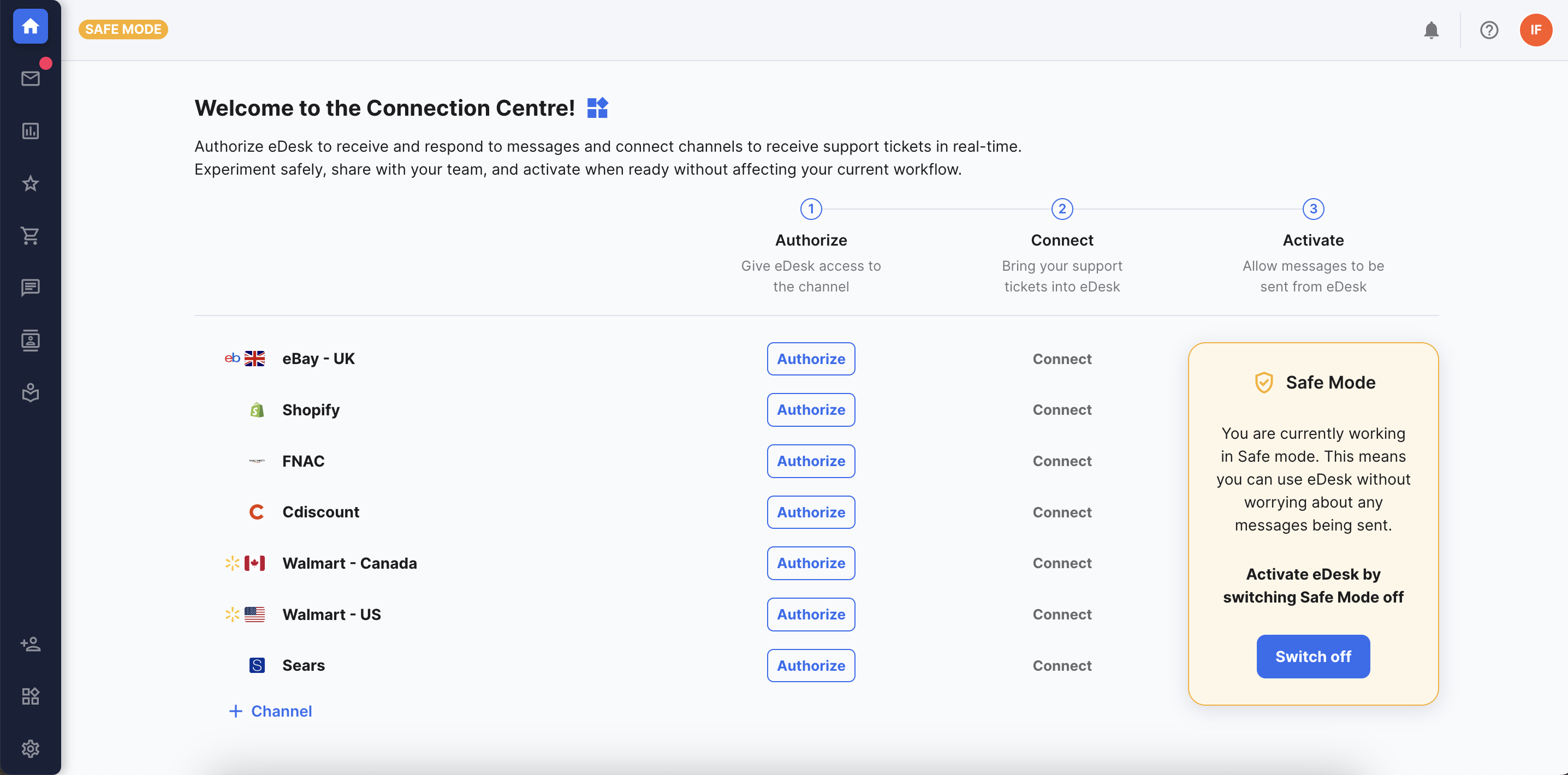Expand Connect for Sears channel
This screenshot has width=1568, height=775.
click(x=1062, y=664)
